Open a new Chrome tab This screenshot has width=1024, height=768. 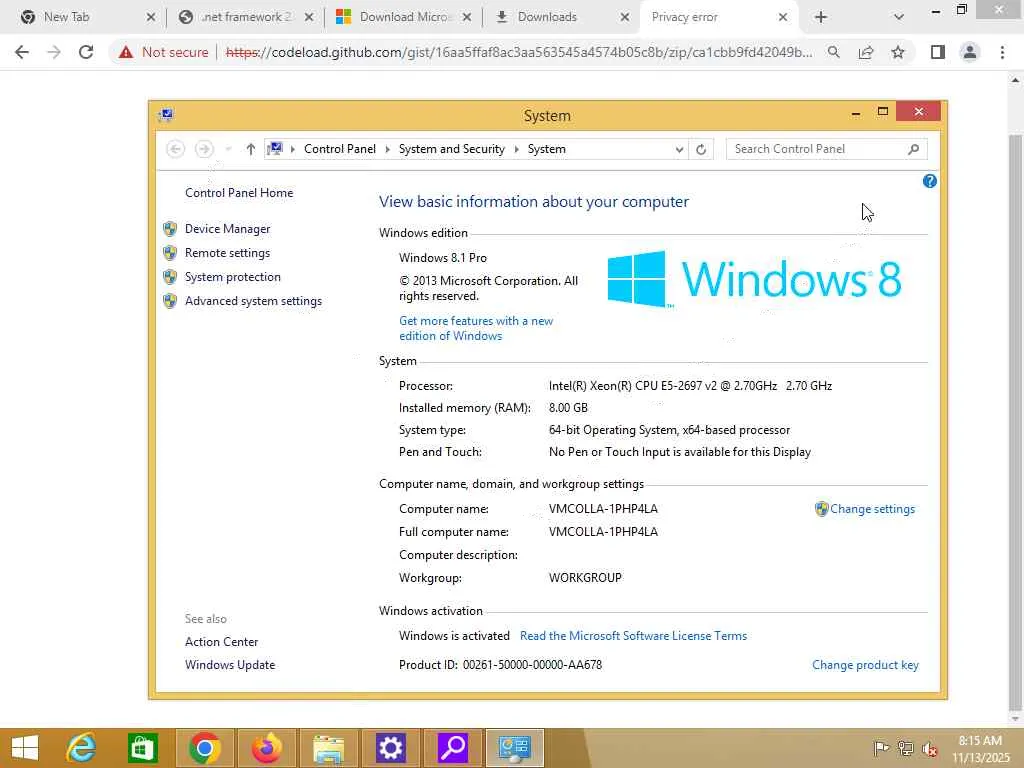pos(821,17)
